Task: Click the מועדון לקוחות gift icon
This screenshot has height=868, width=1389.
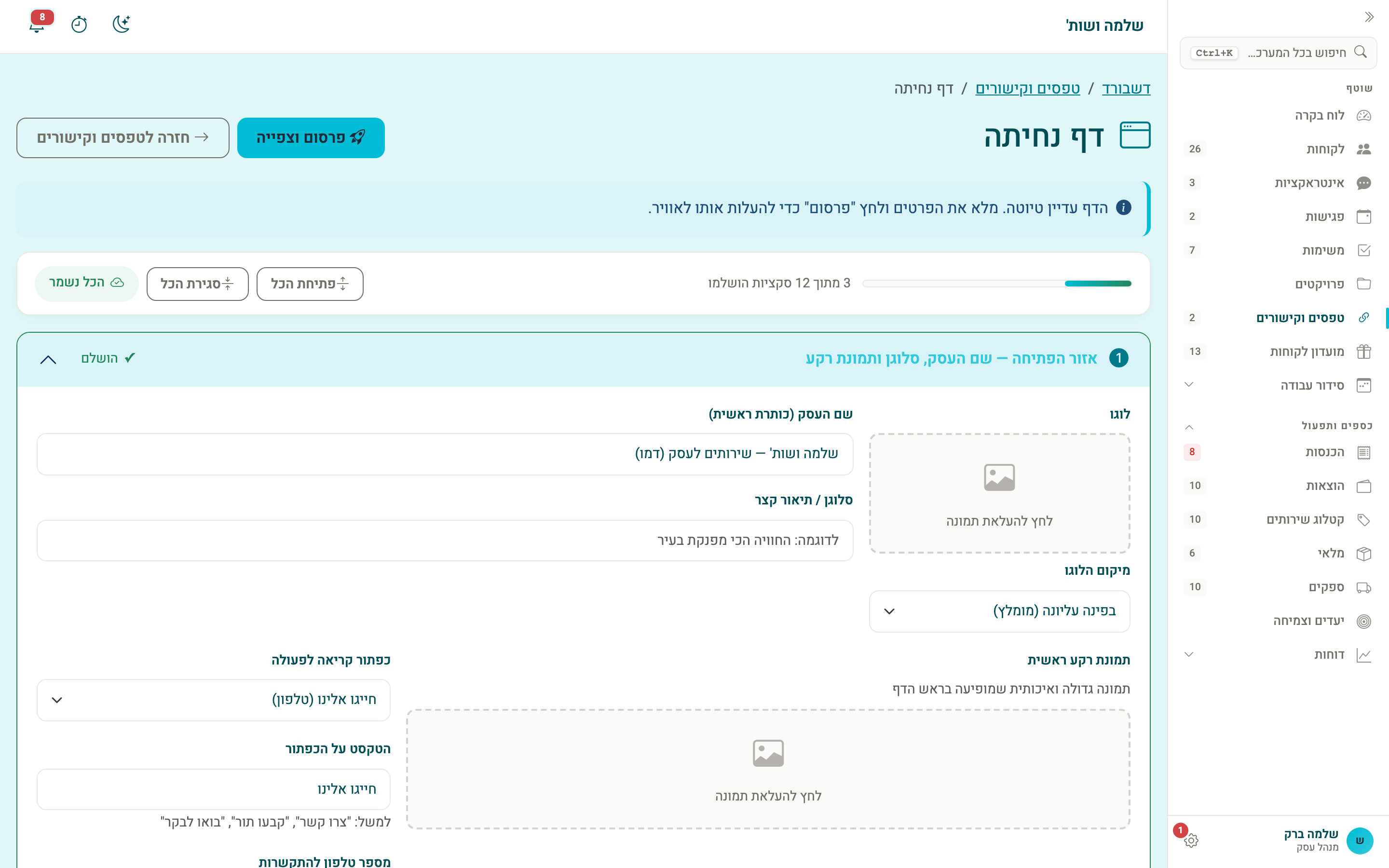Action: pos(1364,352)
